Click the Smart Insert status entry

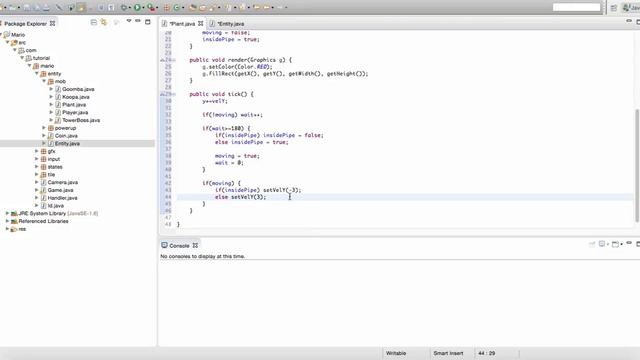pos(448,353)
